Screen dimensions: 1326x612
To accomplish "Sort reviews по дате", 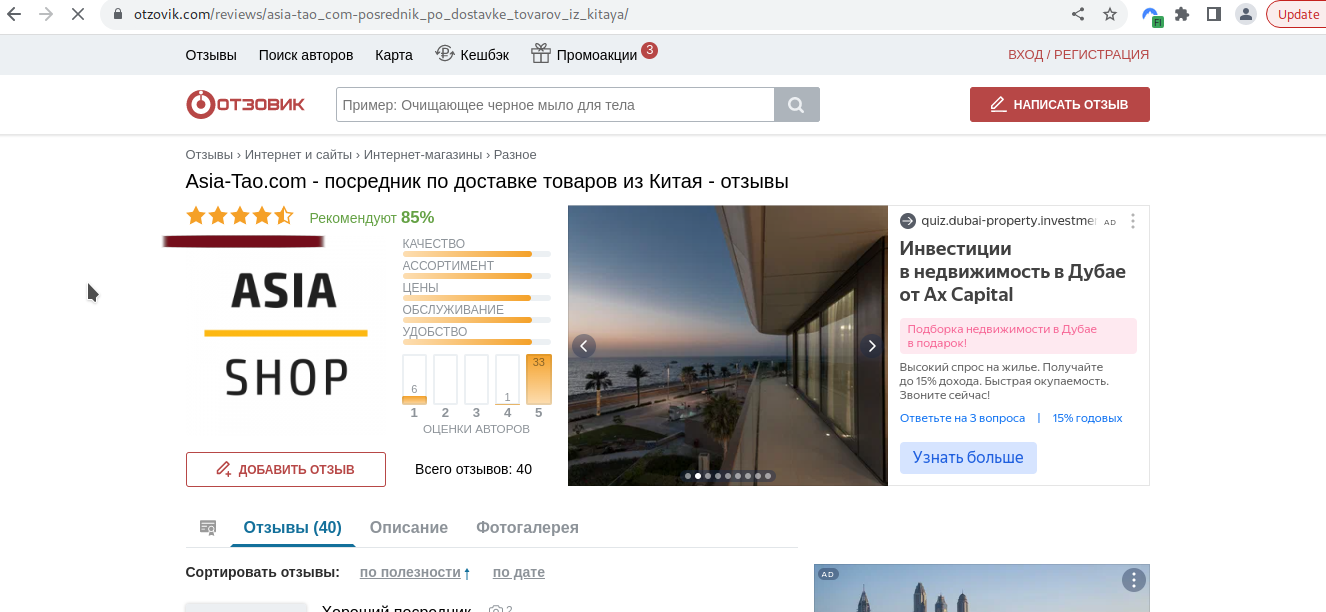I will pos(518,573).
